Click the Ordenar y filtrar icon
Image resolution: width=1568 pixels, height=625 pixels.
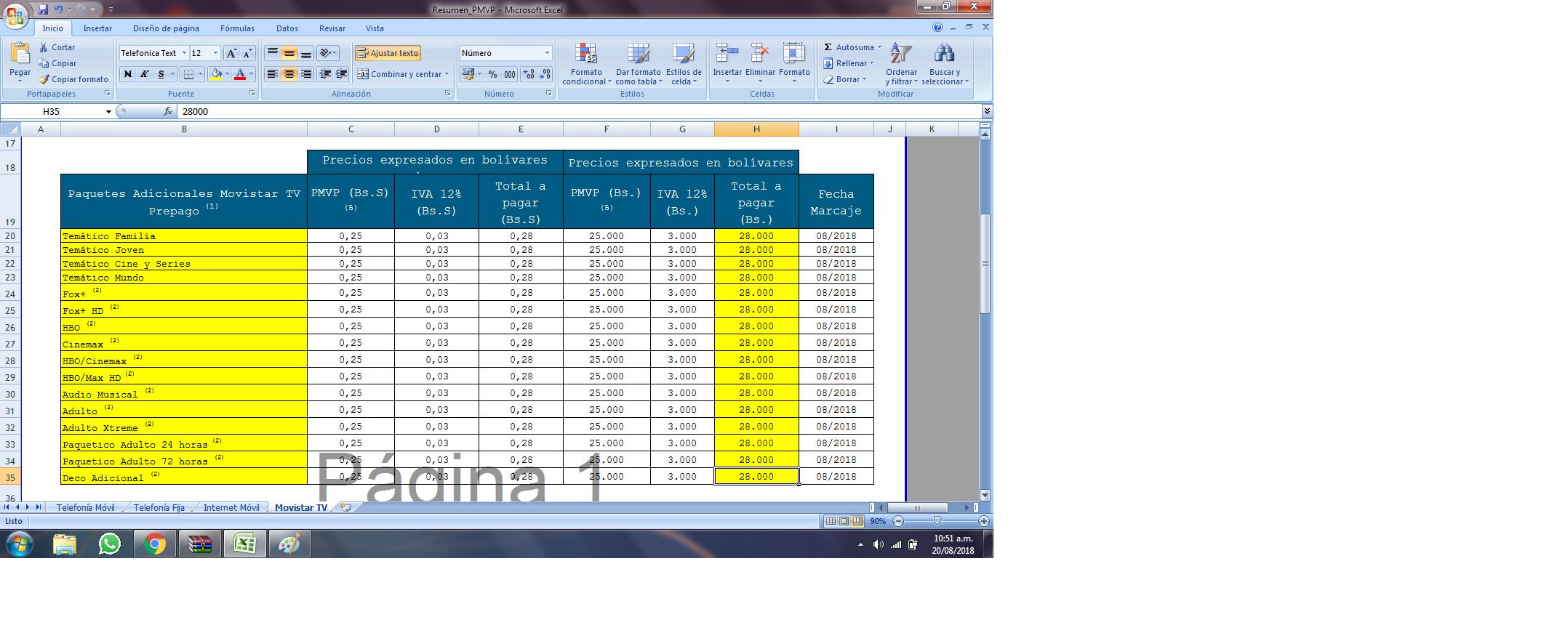point(900,54)
